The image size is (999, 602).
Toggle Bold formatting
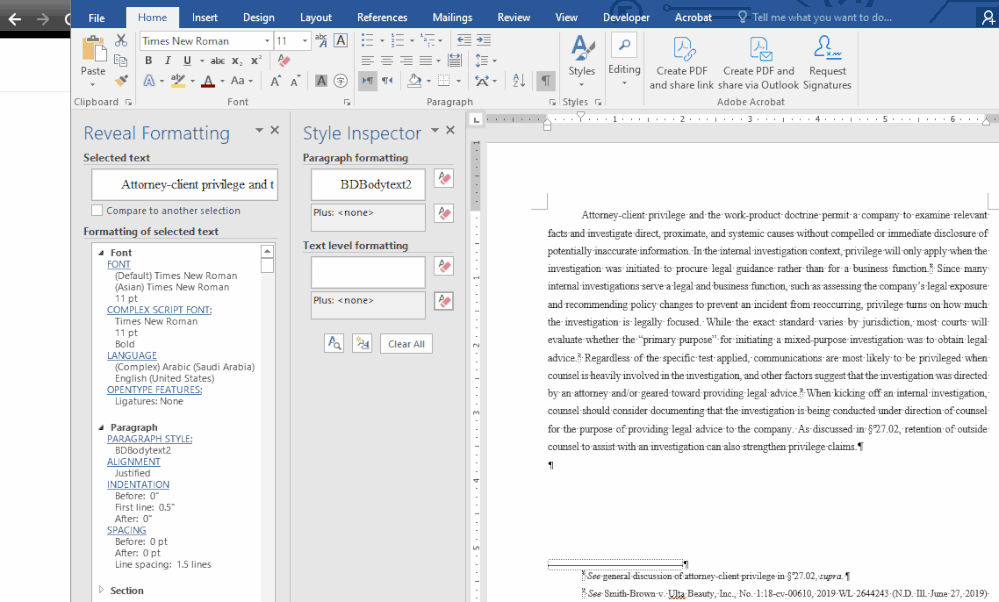[x=148, y=60]
